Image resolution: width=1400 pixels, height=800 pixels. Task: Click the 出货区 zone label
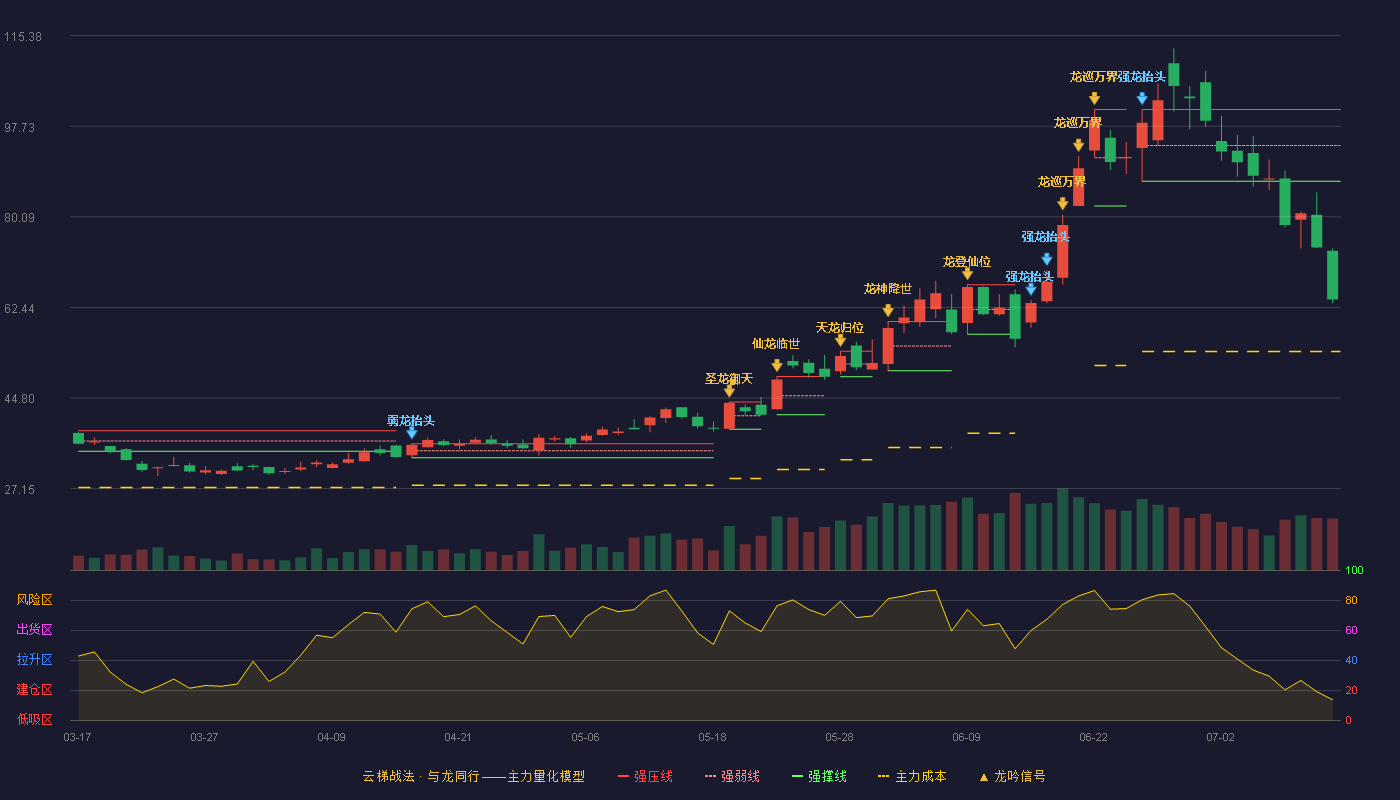coord(34,630)
